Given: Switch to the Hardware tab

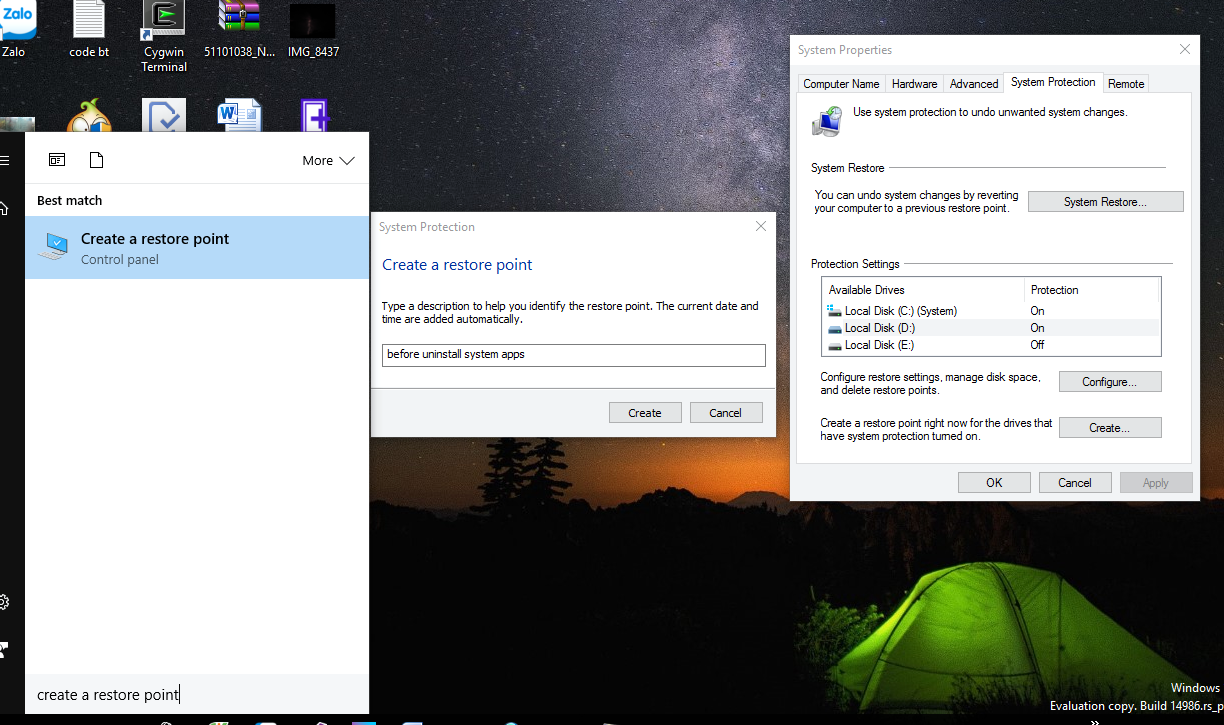Looking at the screenshot, I should [x=915, y=84].
